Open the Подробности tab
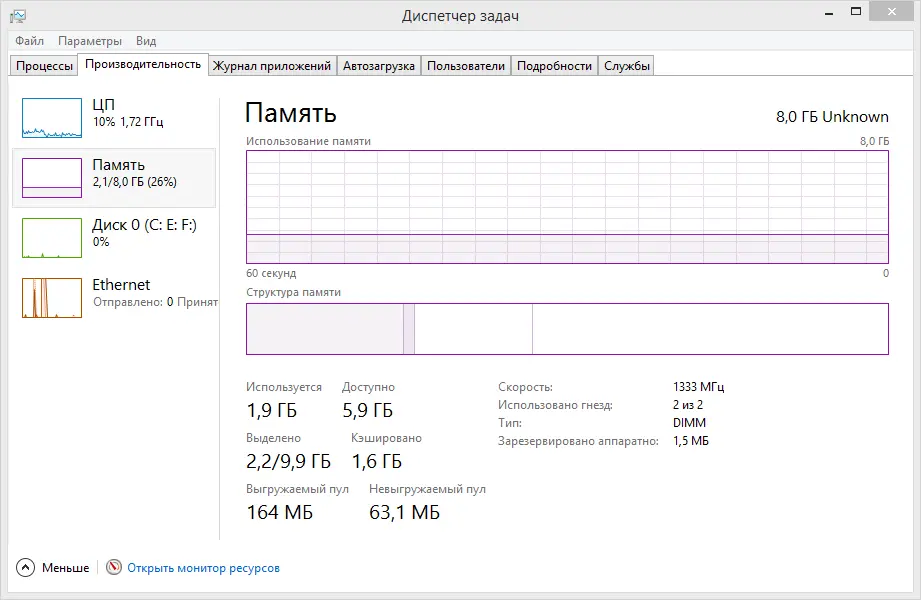The width and height of the screenshot is (921, 600). click(x=555, y=66)
